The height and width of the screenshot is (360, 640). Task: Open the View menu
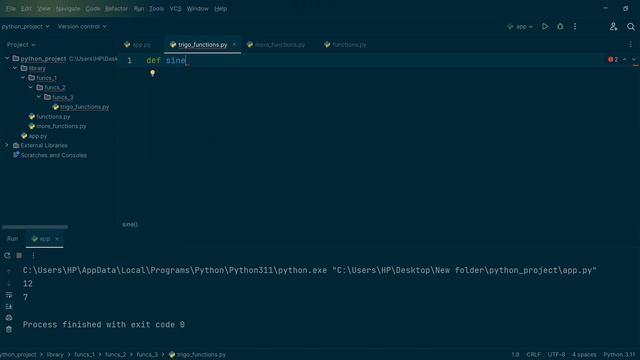pyautogui.click(x=44, y=9)
